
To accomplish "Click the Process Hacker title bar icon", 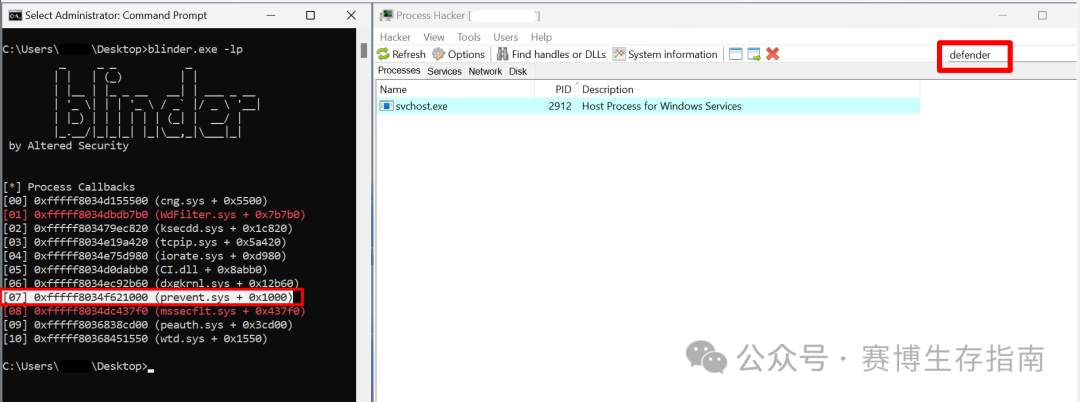I will (387, 15).
